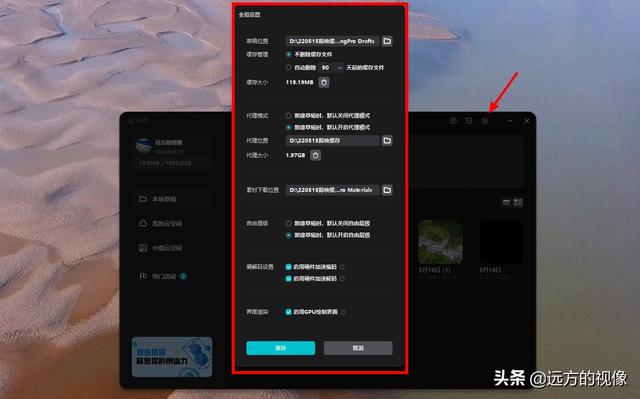Choose 默认关闭代理模式 radio option

[289, 116]
